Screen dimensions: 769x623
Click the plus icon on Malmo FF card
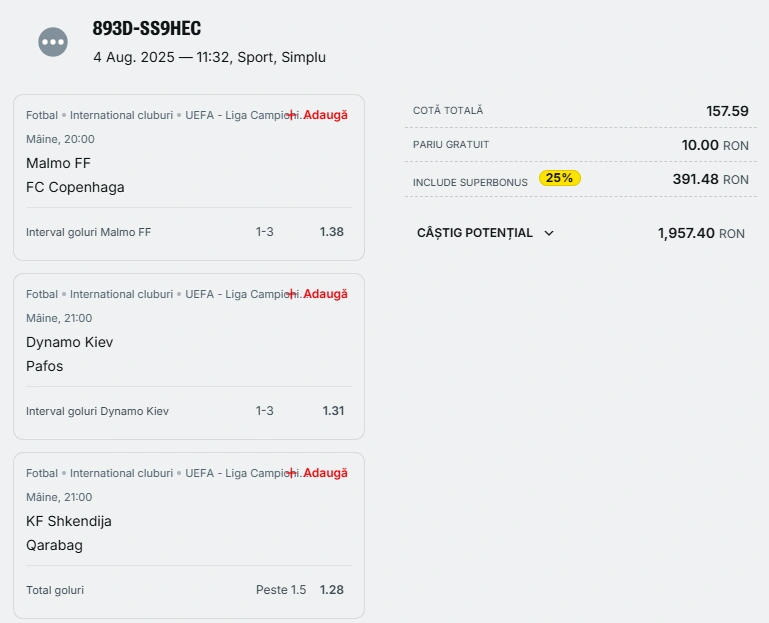[291, 115]
